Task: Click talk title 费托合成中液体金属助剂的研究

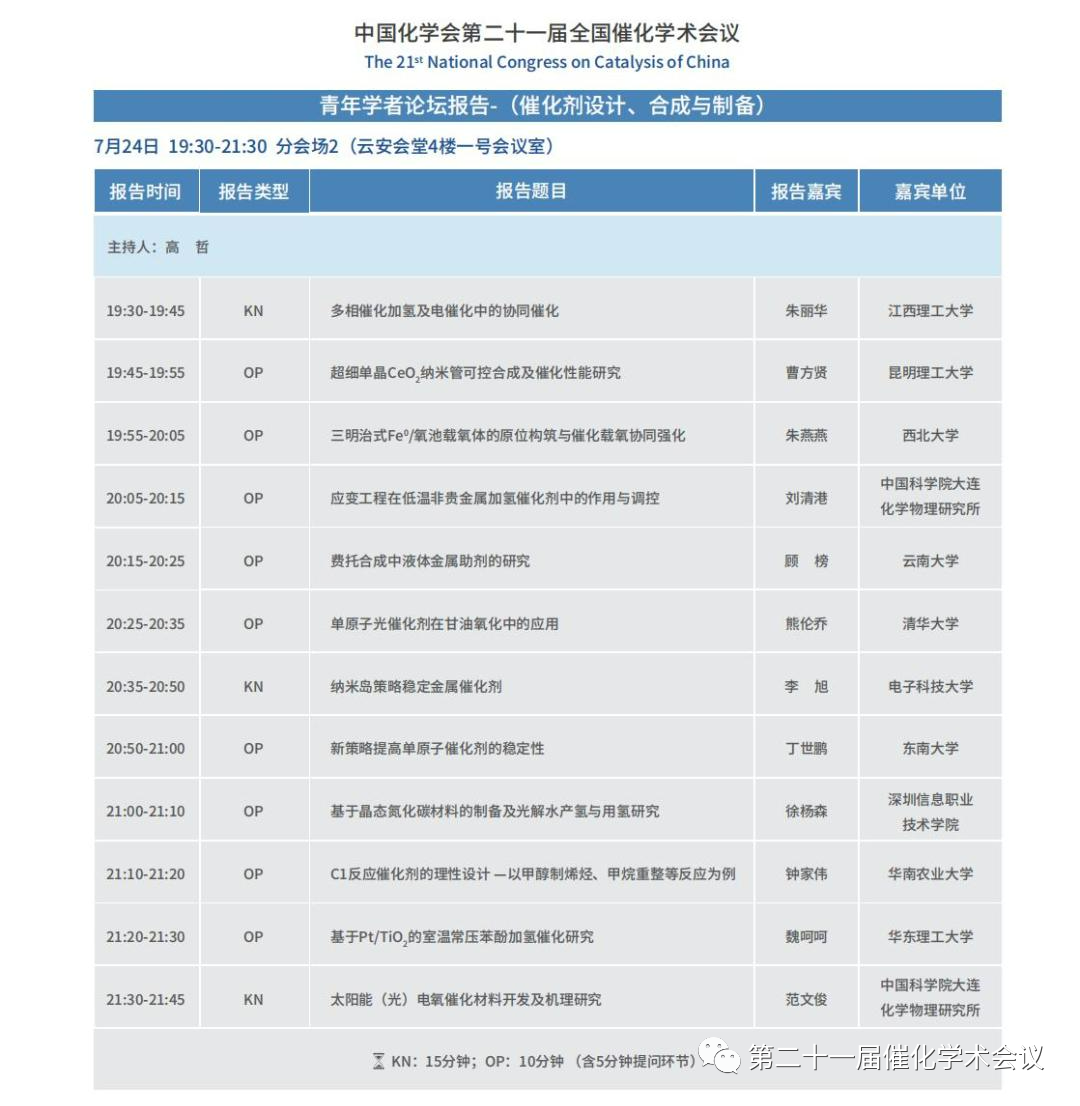Action: click(x=430, y=561)
